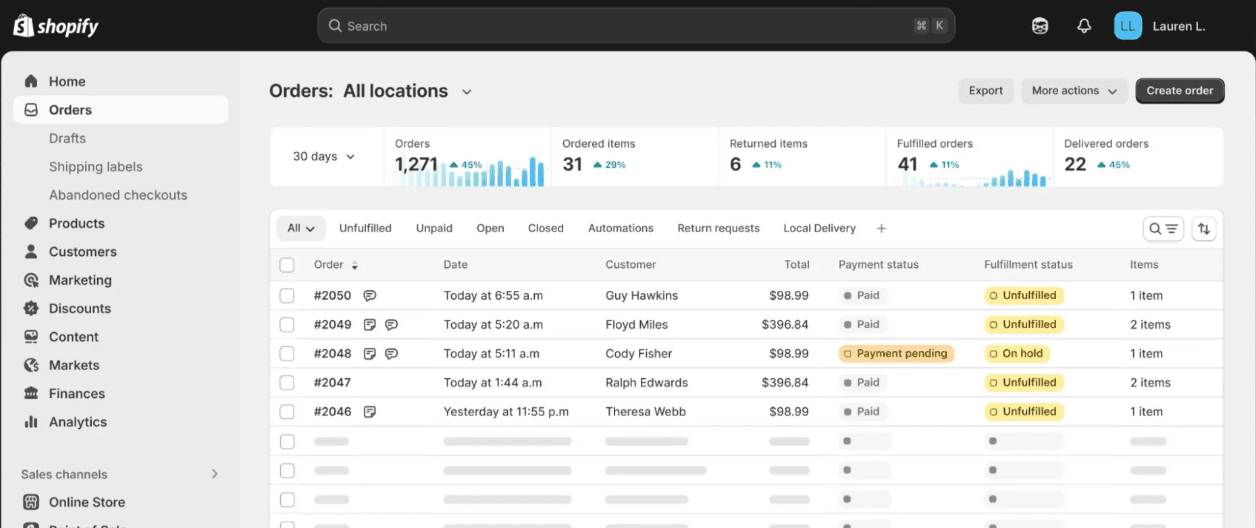Click customer name Theresa Webb
The height and width of the screenshot is (528, 1256).
click(646, 412)
